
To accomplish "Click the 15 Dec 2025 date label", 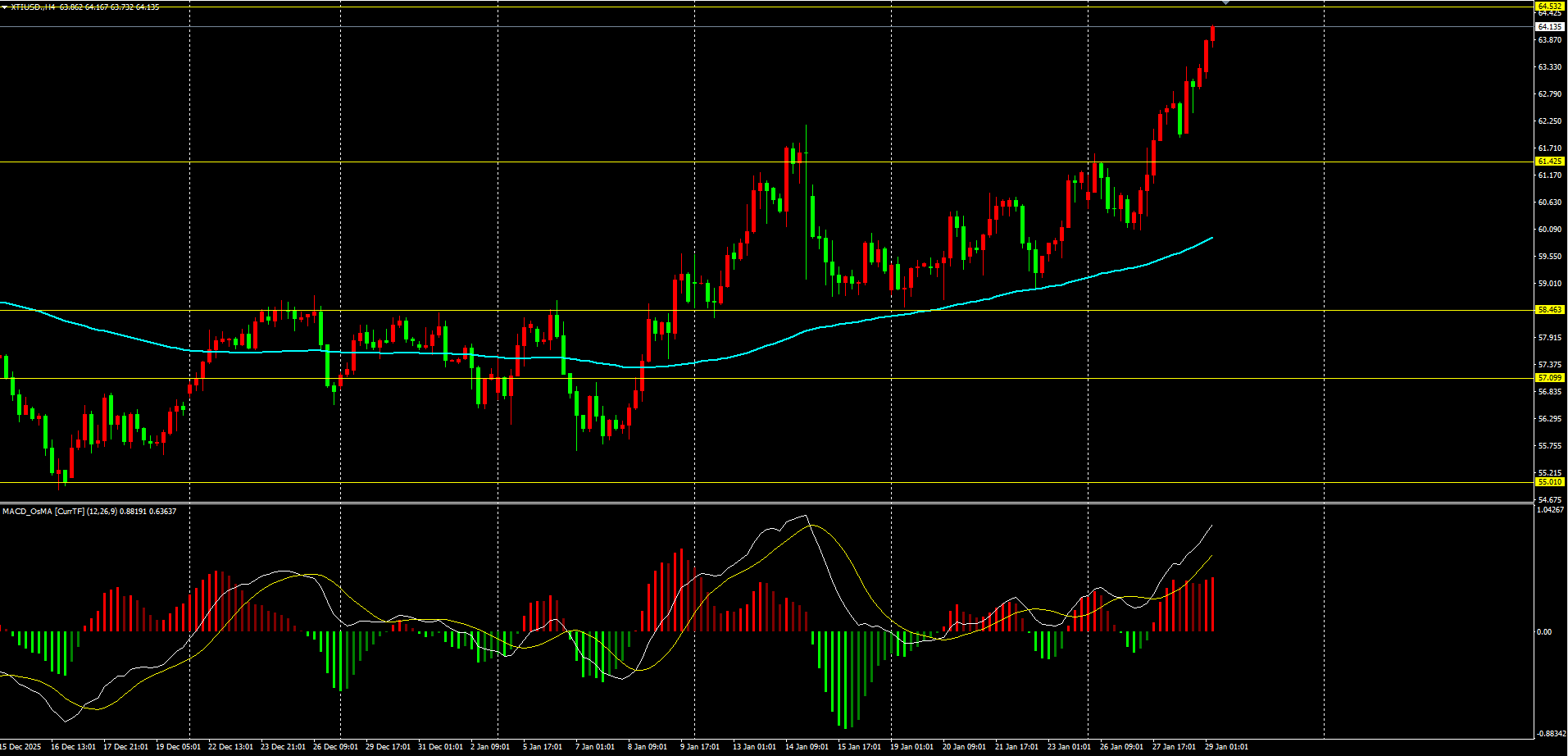I will [x=21, y=747].
